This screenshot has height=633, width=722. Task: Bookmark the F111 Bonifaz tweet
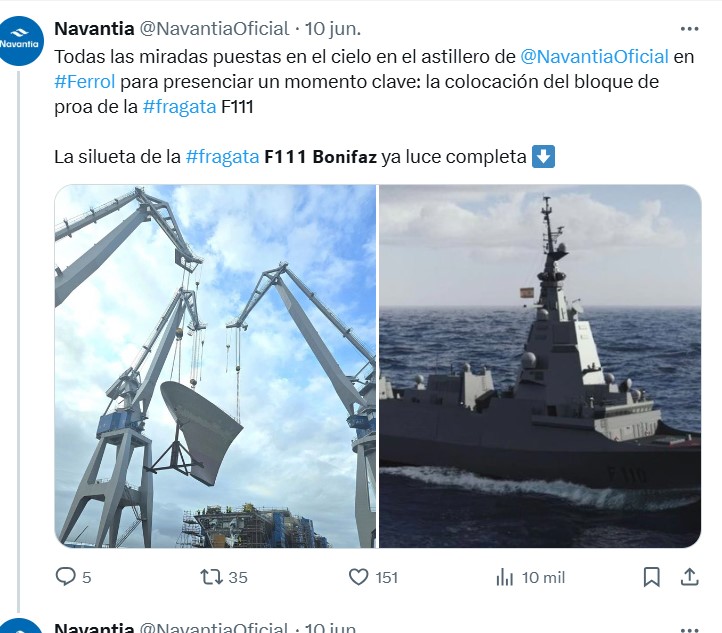(x=651, y=577)
